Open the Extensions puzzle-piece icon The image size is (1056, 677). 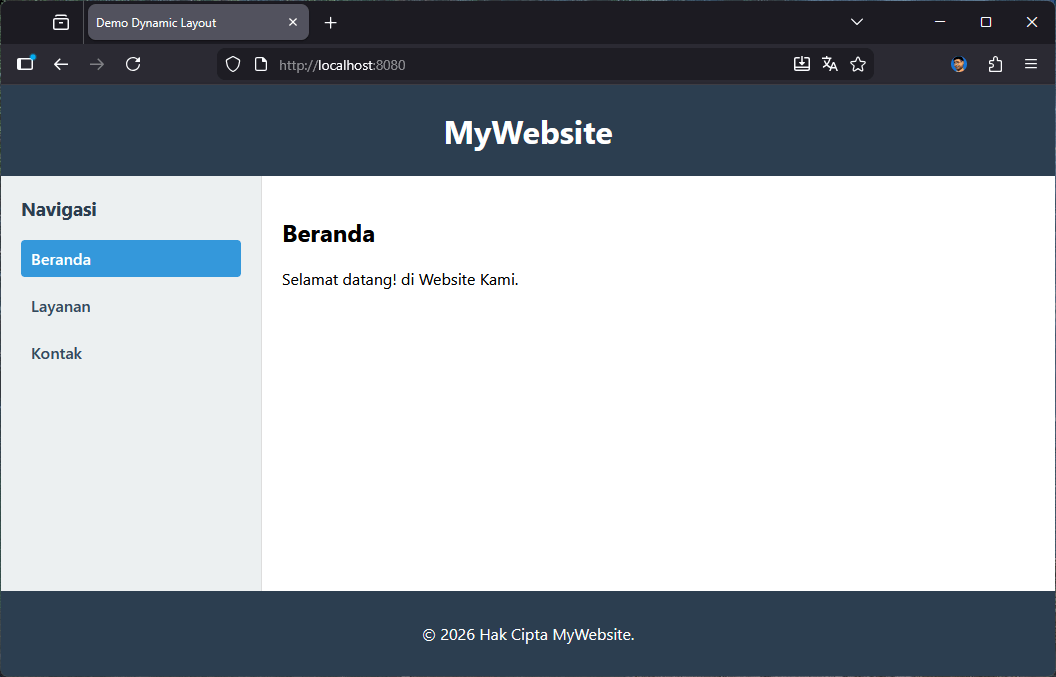[x=995, y=63]
